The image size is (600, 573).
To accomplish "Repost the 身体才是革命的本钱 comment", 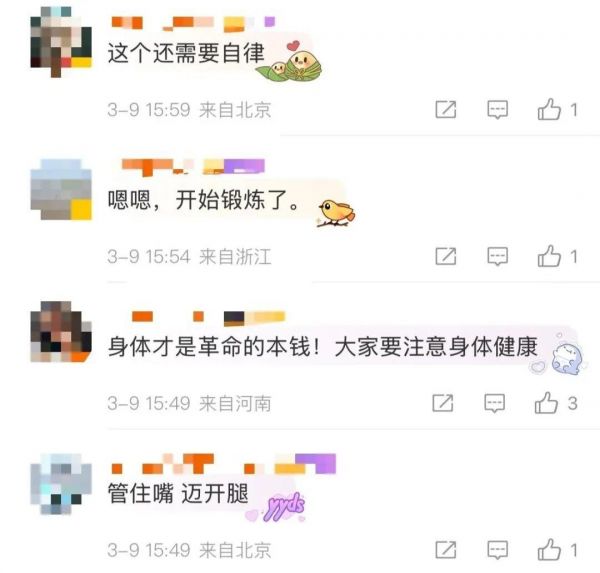I will pyautogui.click(x=443, y=403).
